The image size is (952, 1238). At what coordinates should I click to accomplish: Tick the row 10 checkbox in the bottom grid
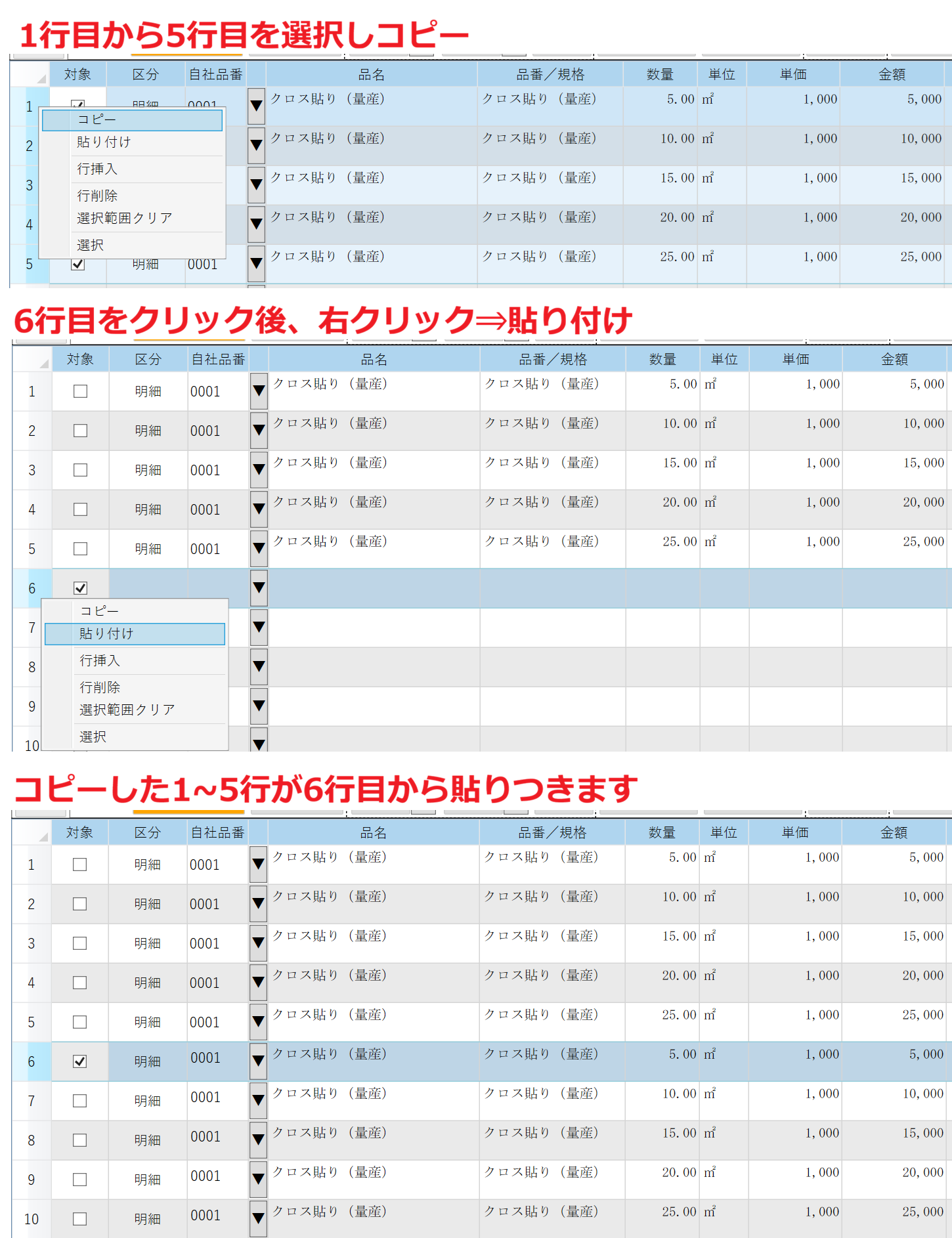pyautogui.click(x=80, y=1219)
